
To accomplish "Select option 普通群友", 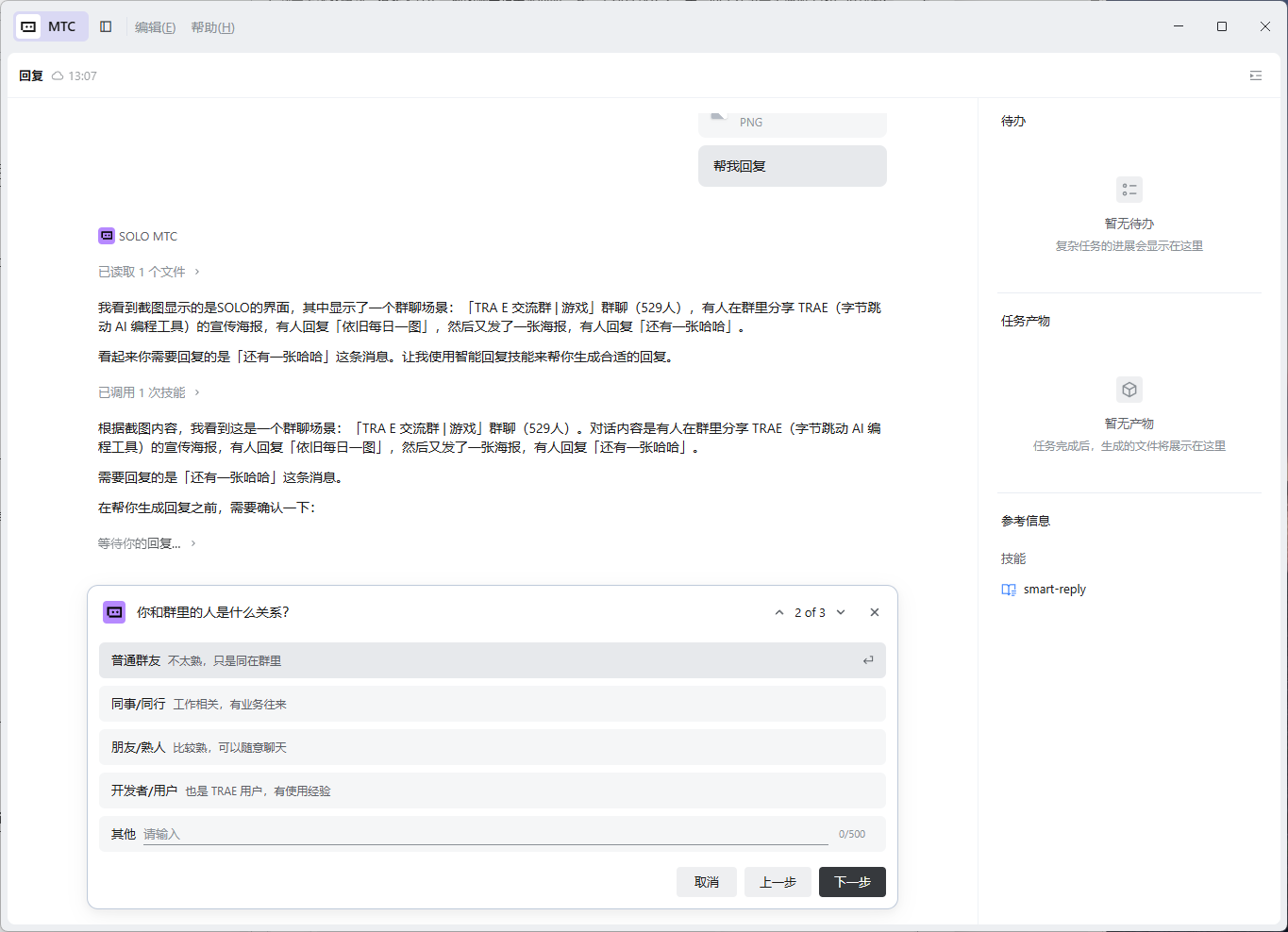I will (493, 660).
